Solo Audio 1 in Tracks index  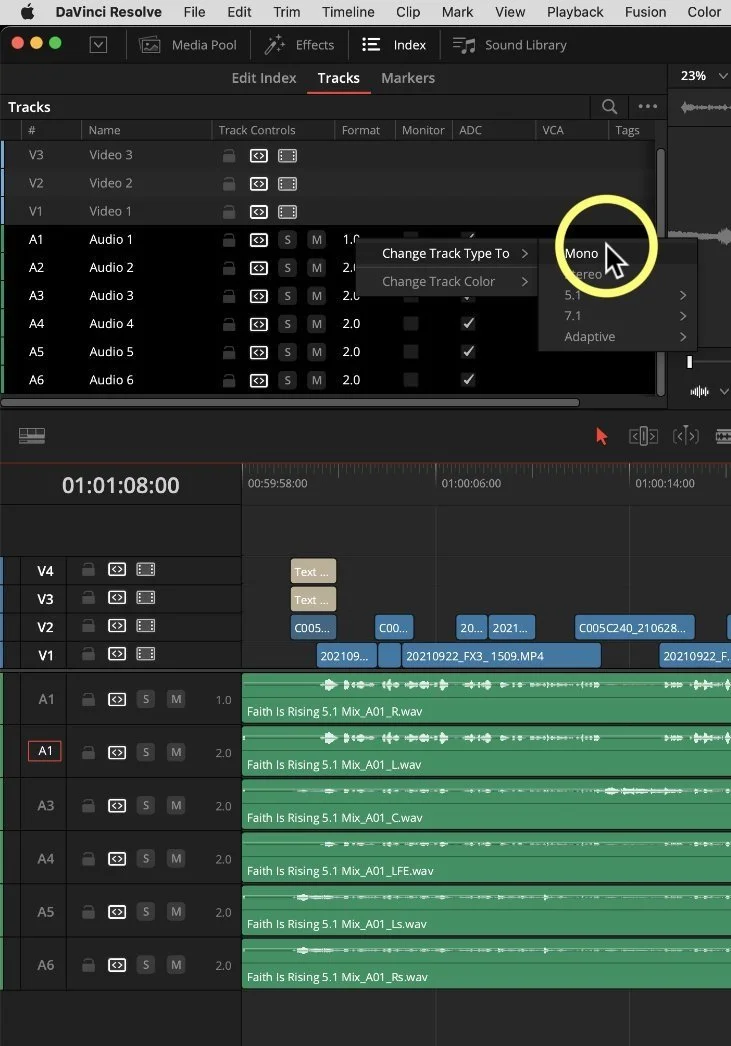click(x=287, y=240)
